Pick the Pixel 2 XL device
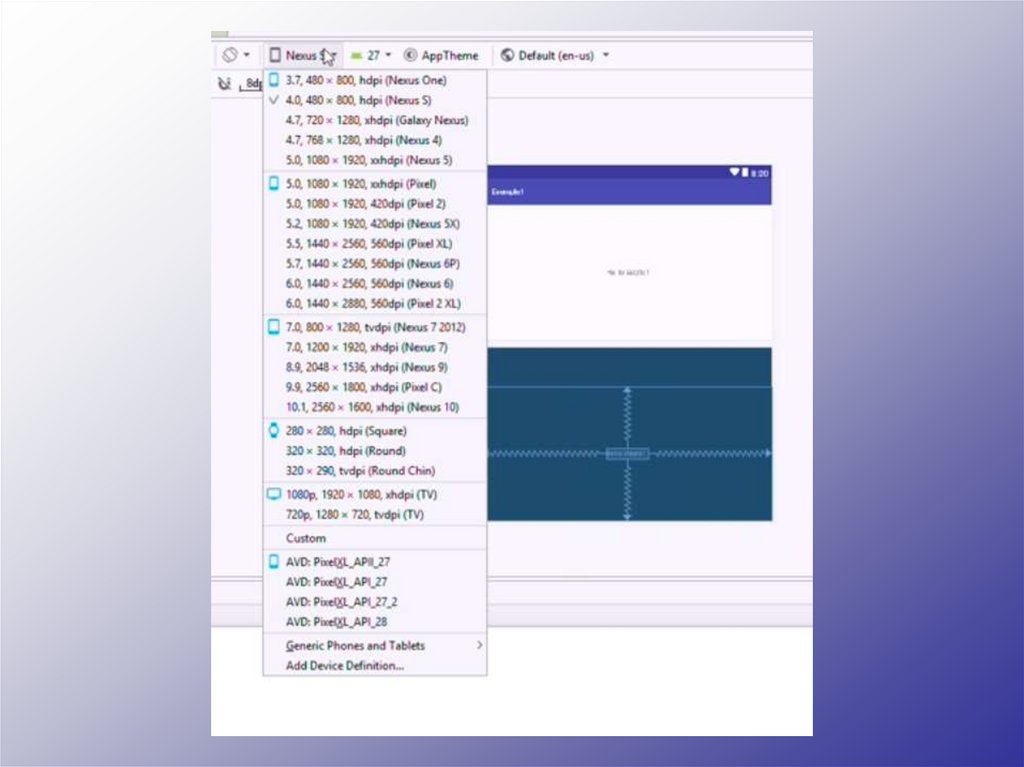 375,304
